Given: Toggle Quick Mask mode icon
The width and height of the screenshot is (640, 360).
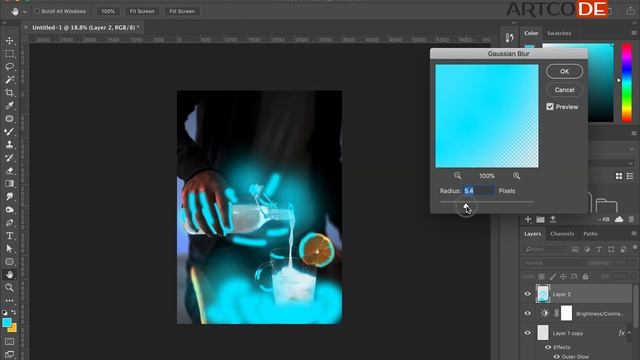Looking at the screenshot, I should [9, 341].
